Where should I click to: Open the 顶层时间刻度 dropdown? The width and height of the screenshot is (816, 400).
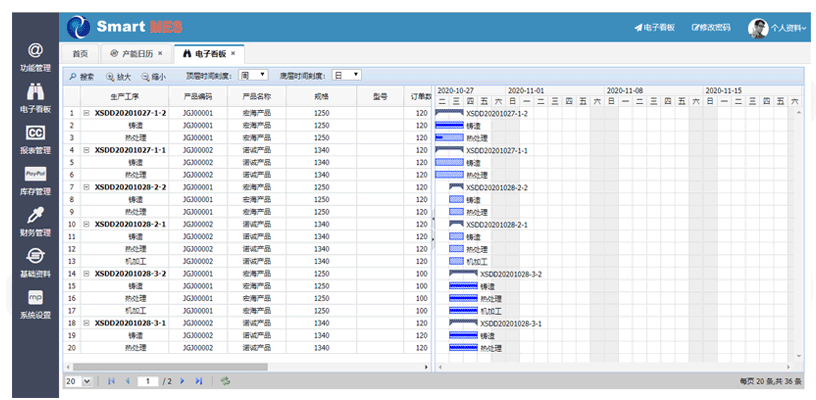click(x=254, y=75)
